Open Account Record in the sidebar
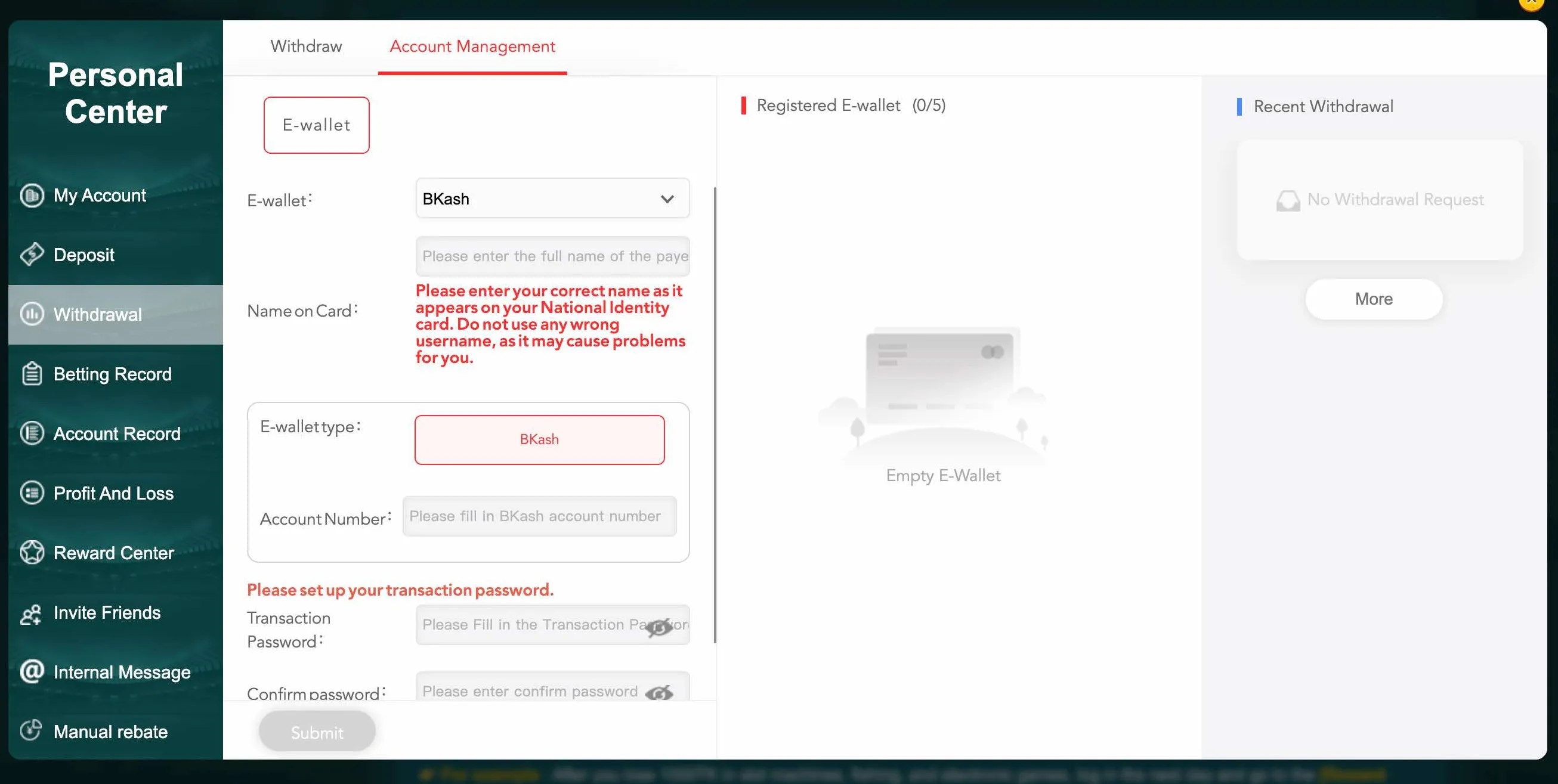 pyautogui.click(x=116, y=433)
